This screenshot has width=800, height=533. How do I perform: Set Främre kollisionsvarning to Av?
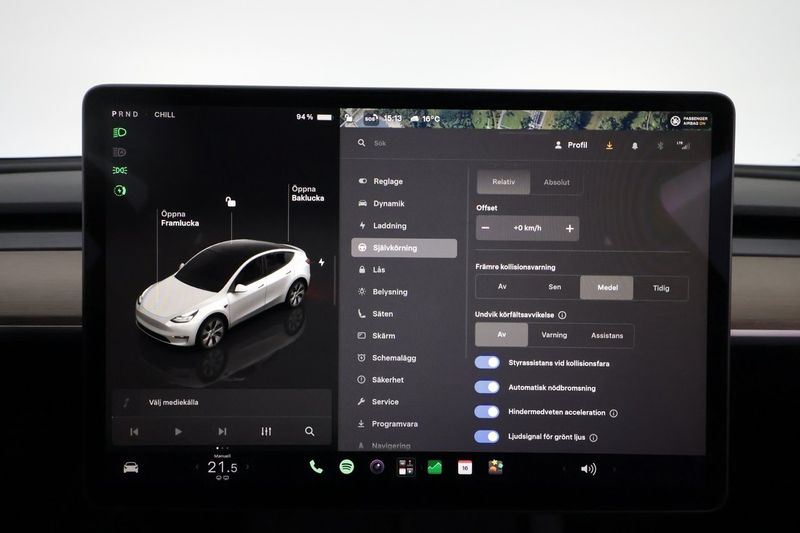[x=502, y=287]
